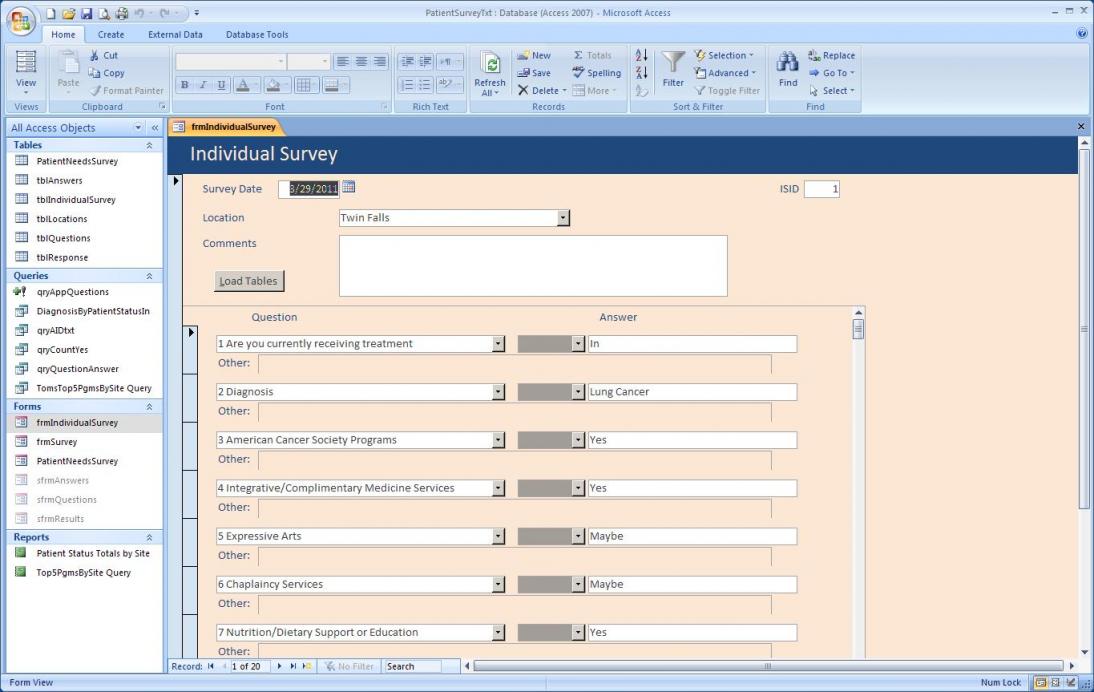
Task: Click the Spelling check icon
Action: pyautogui.click(x=597, y=73)
